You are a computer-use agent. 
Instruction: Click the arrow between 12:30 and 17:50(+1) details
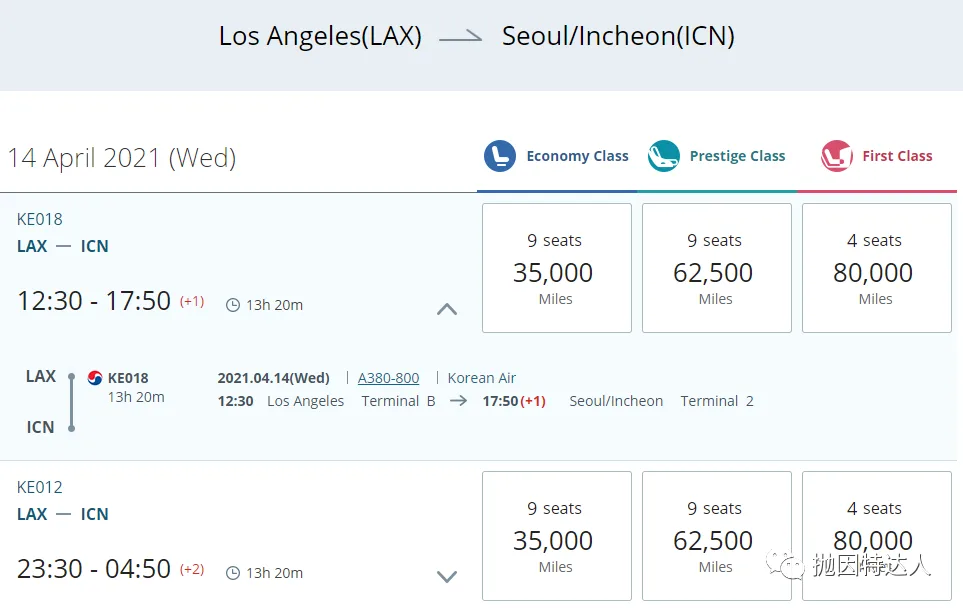click(458, 401)
